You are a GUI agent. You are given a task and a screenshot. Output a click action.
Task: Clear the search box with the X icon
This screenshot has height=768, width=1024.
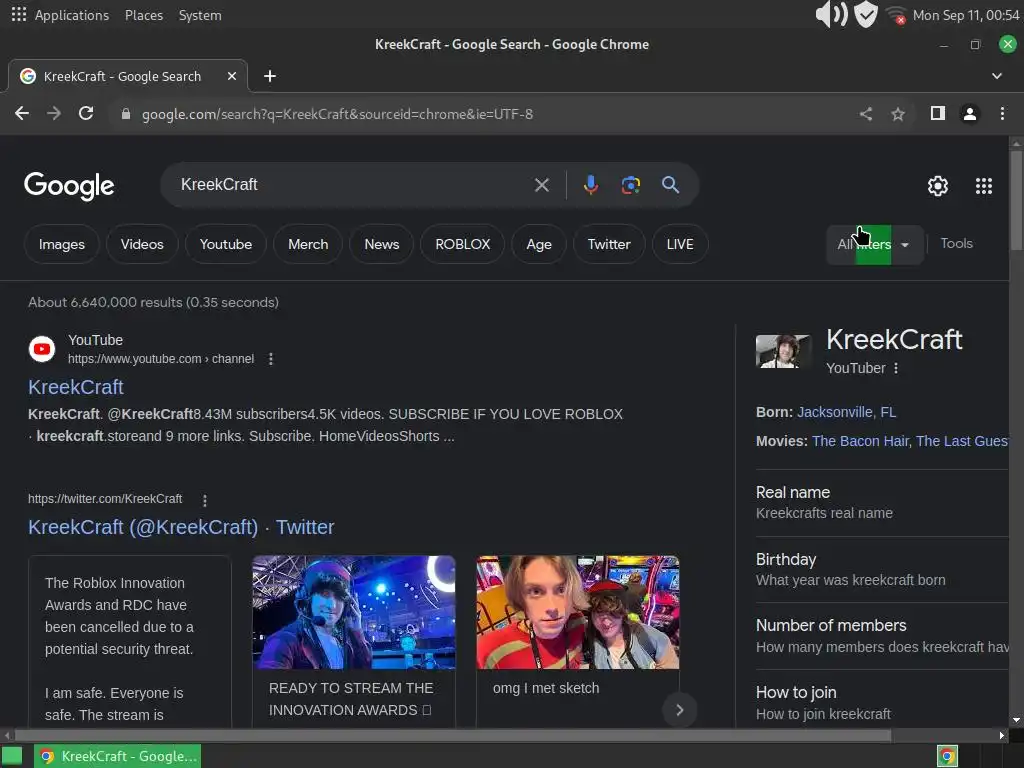click(x=541, y=185)
